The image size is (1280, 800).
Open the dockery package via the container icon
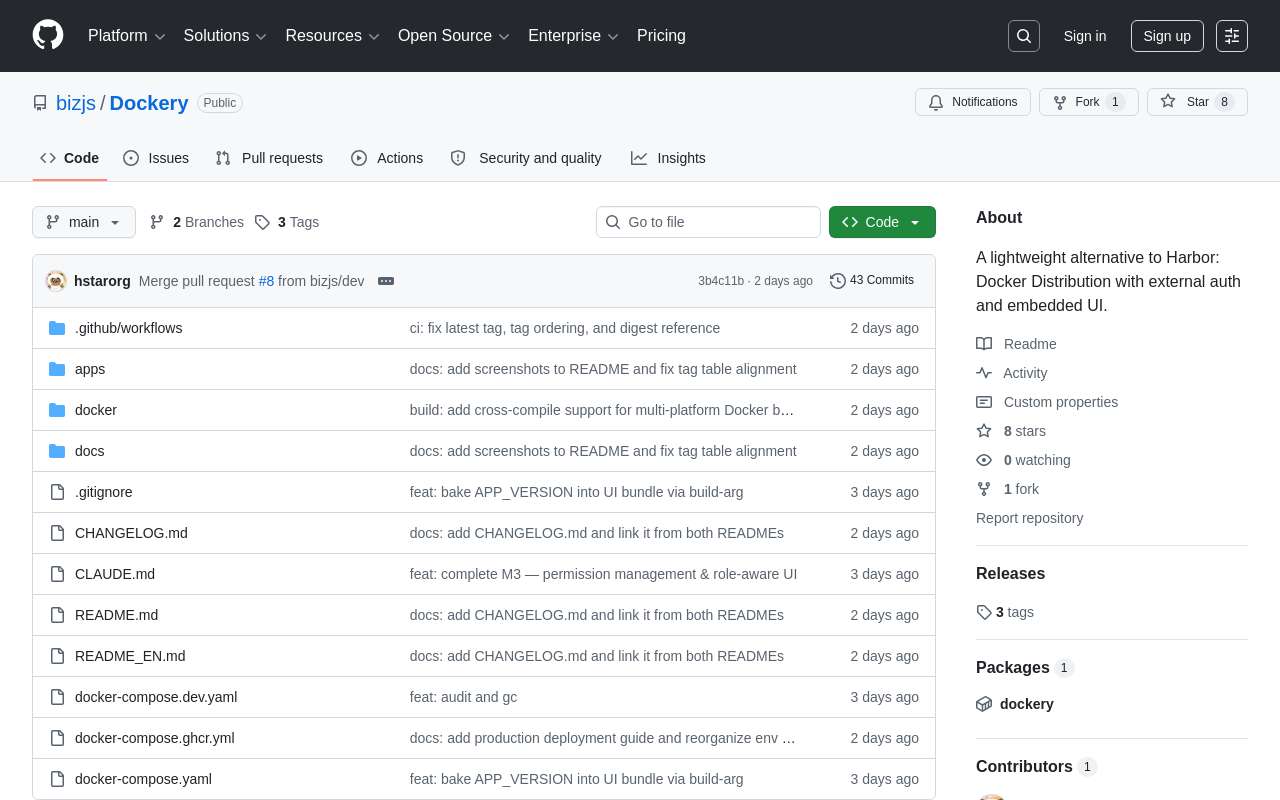(x=984, y=704)
